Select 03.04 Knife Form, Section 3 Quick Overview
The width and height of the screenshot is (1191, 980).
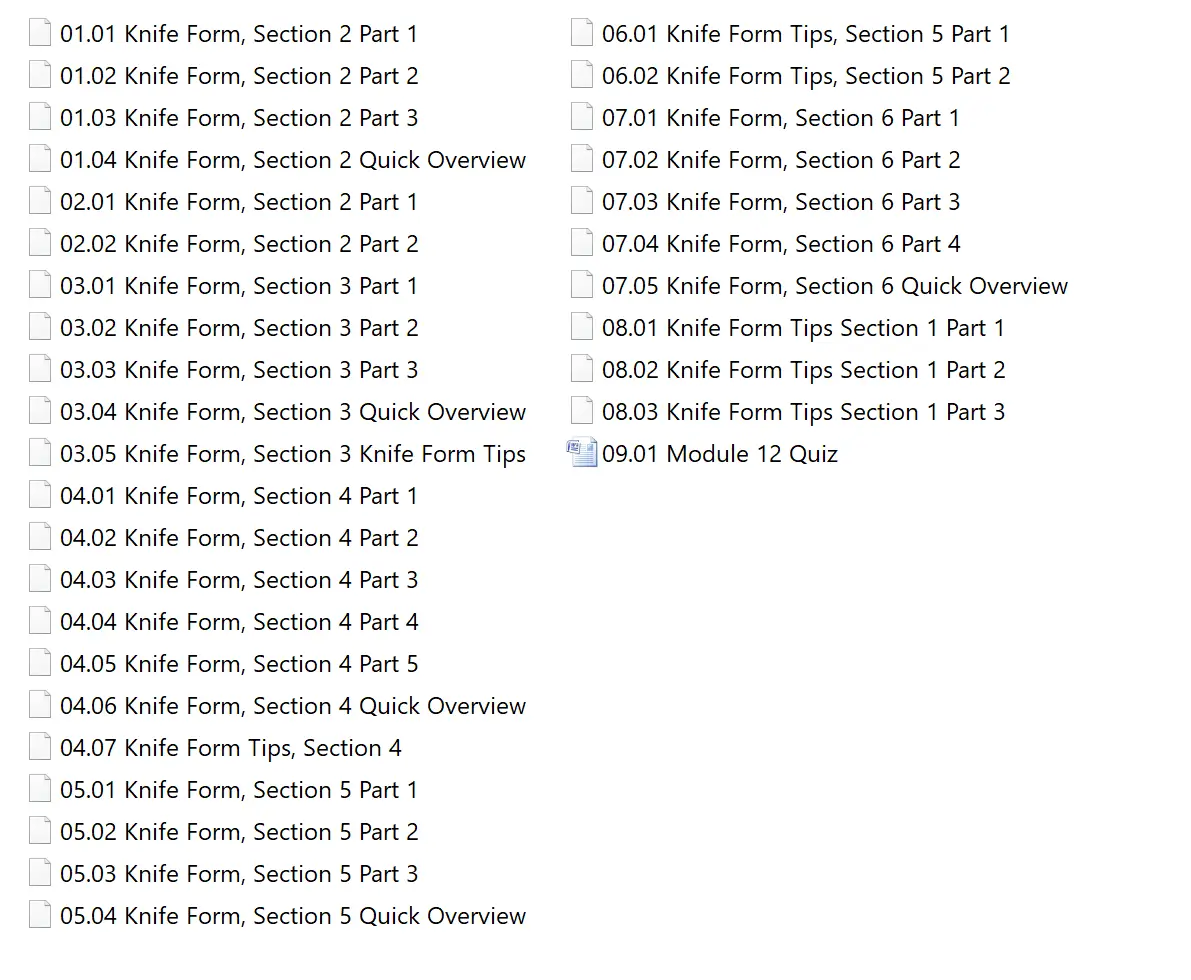[x=292, y=412]
